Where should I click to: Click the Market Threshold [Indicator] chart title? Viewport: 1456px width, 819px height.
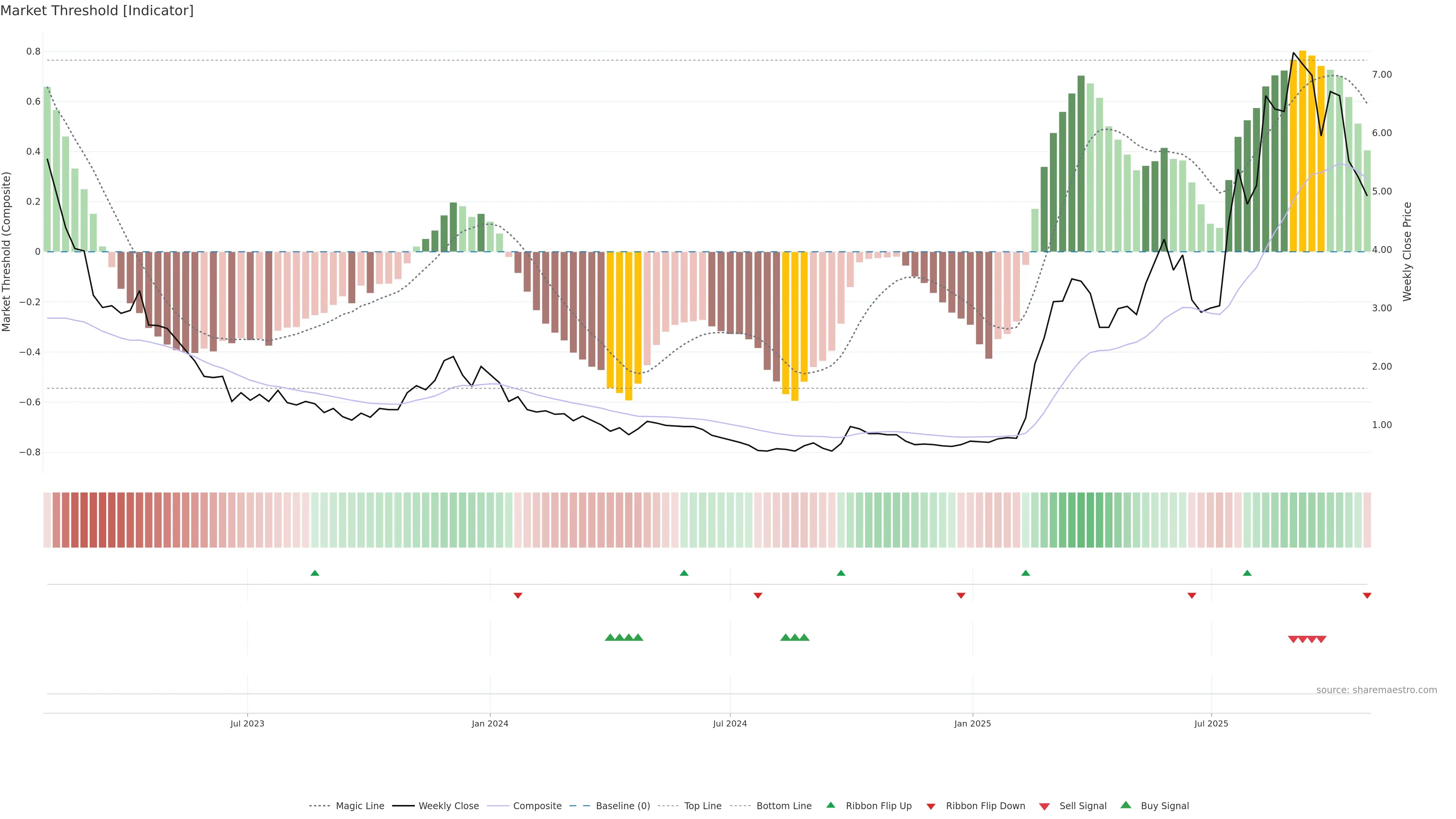pos(97,11)
